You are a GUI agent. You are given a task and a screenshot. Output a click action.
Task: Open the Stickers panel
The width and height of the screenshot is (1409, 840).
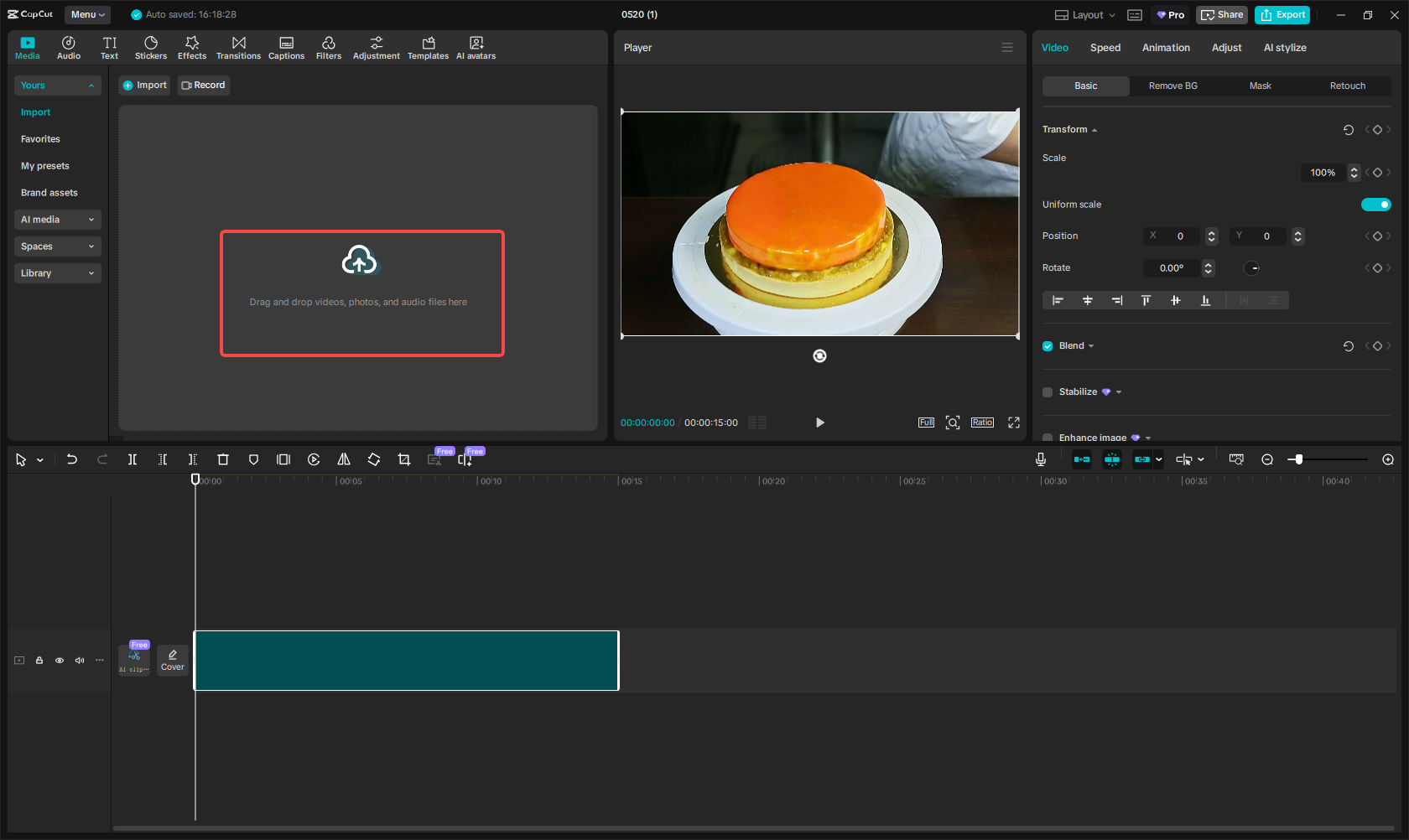point(151,48)
